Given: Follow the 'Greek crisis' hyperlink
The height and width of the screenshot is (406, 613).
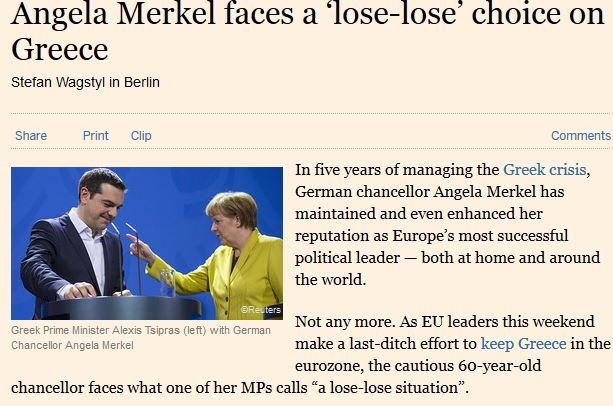Looking at the screenshot, I should pyautogui.click(x=545, y=170).
